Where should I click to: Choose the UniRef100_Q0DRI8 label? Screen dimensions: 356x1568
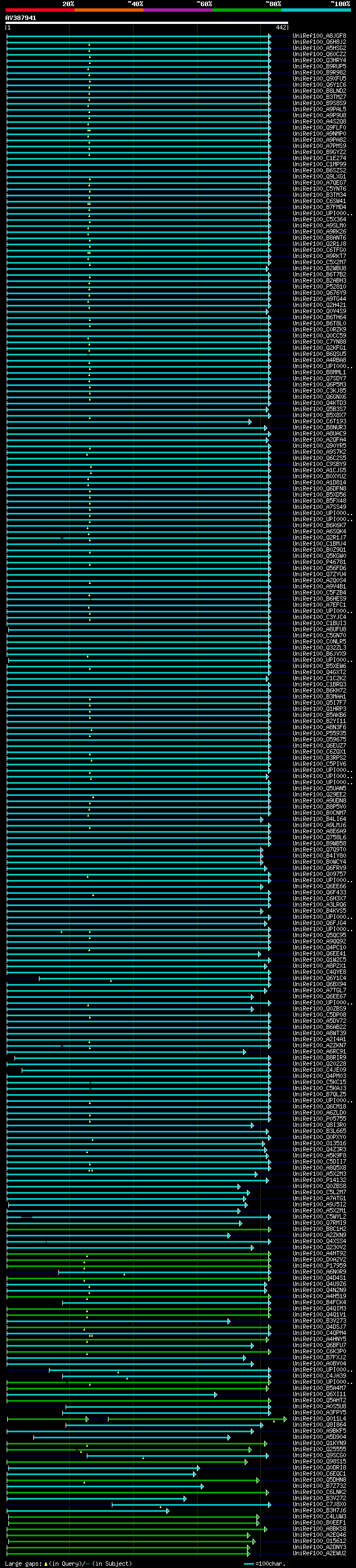click(x=319, y=1467)
